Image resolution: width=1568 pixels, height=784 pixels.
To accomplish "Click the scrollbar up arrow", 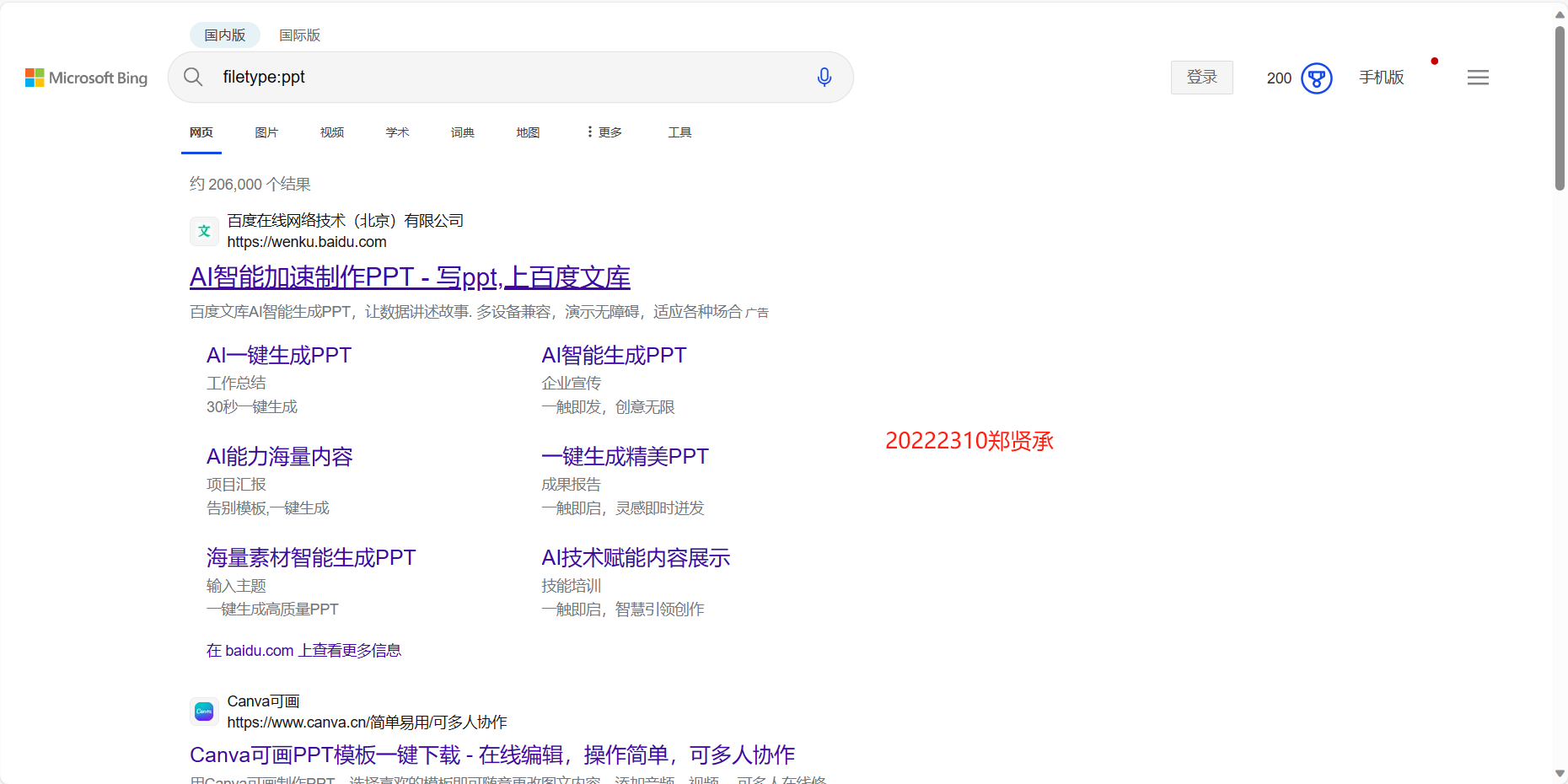I will pyautogui.click(x=1560, y=13).
